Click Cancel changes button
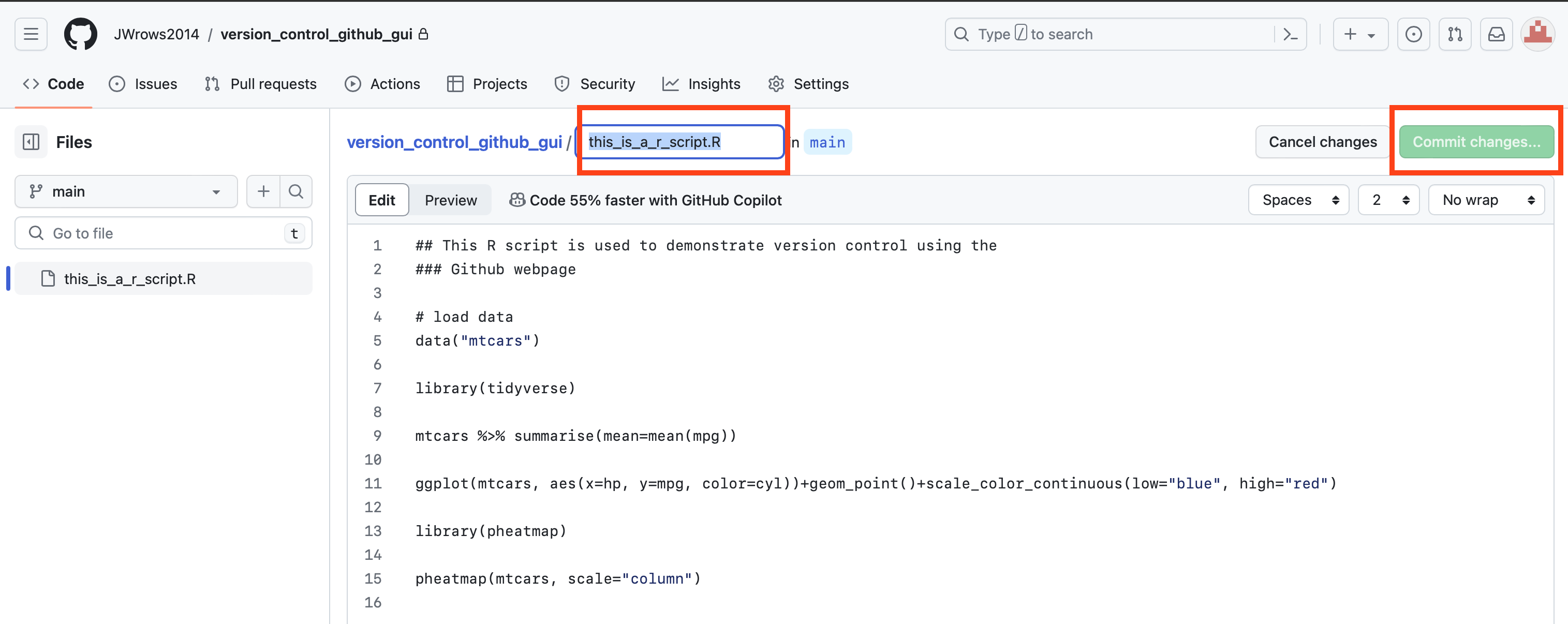 (1322, 142)
